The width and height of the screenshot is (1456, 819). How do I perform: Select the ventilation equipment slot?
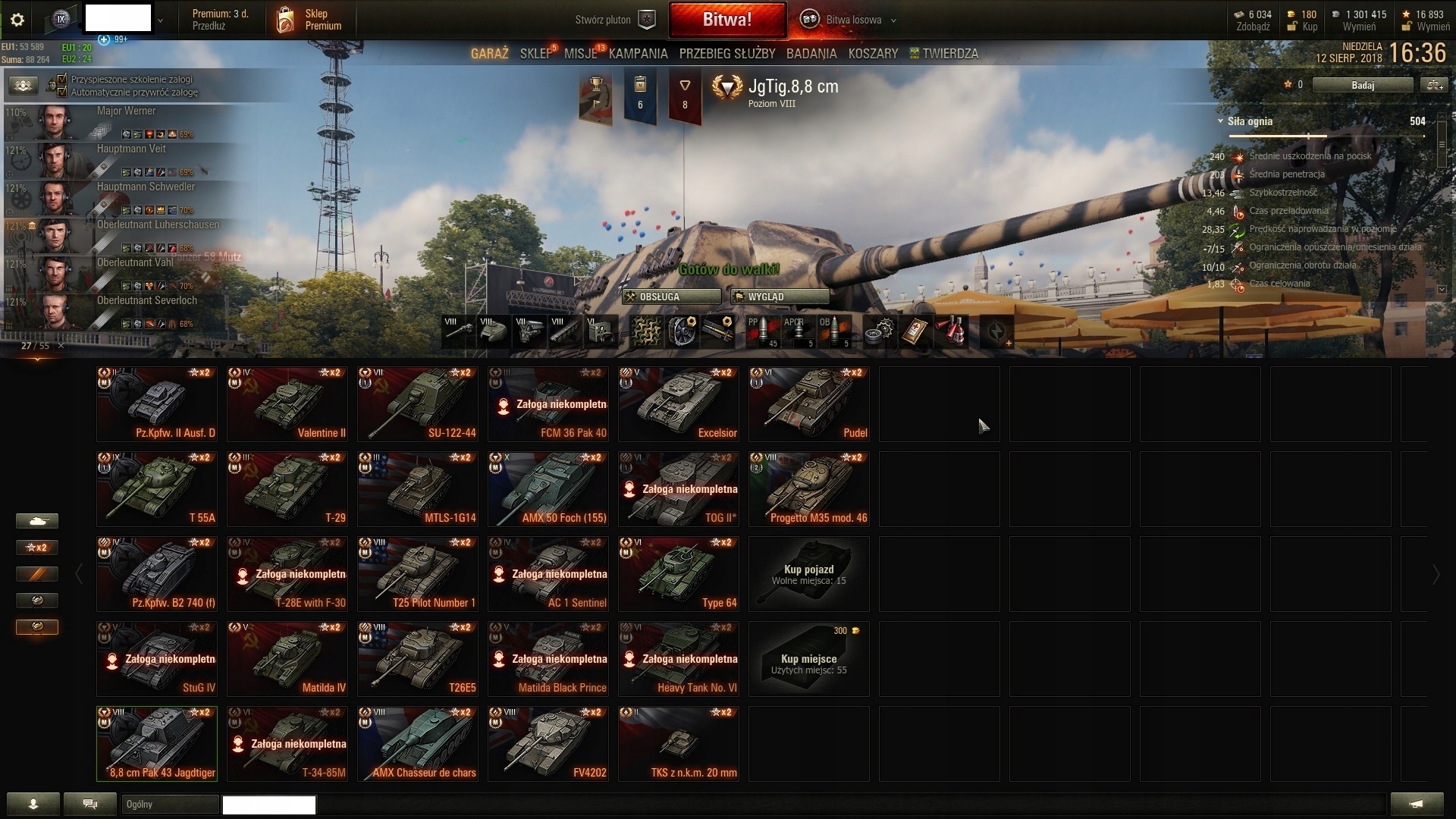[x=682, y=331]
